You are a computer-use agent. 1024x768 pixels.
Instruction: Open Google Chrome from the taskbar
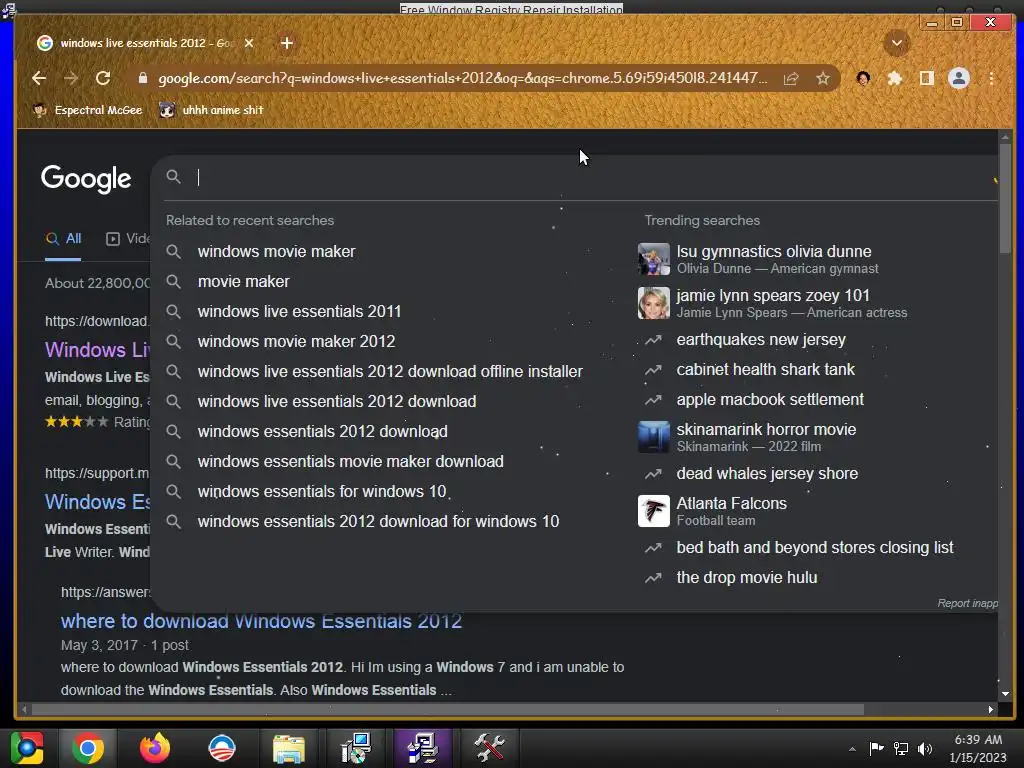(88, 748)
